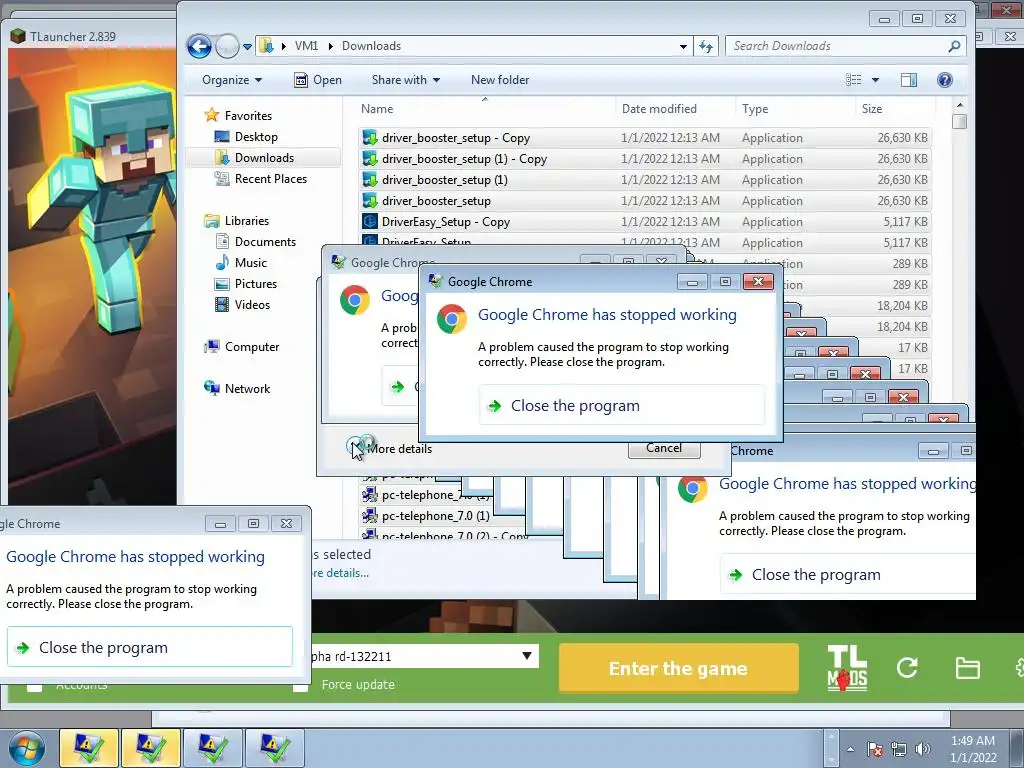Select driver_booster_setup (1) file icon
Image resolution: width=1024 pixels, height=768 pixels.
click(x=370, y=180)
